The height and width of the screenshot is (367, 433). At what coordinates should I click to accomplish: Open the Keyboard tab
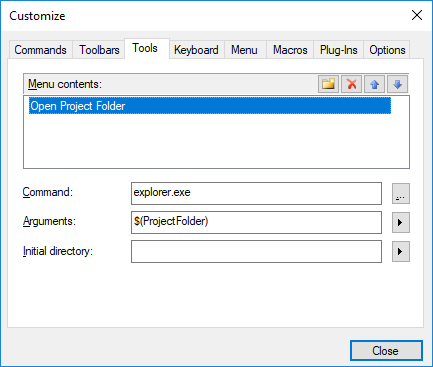coord(196,50)
